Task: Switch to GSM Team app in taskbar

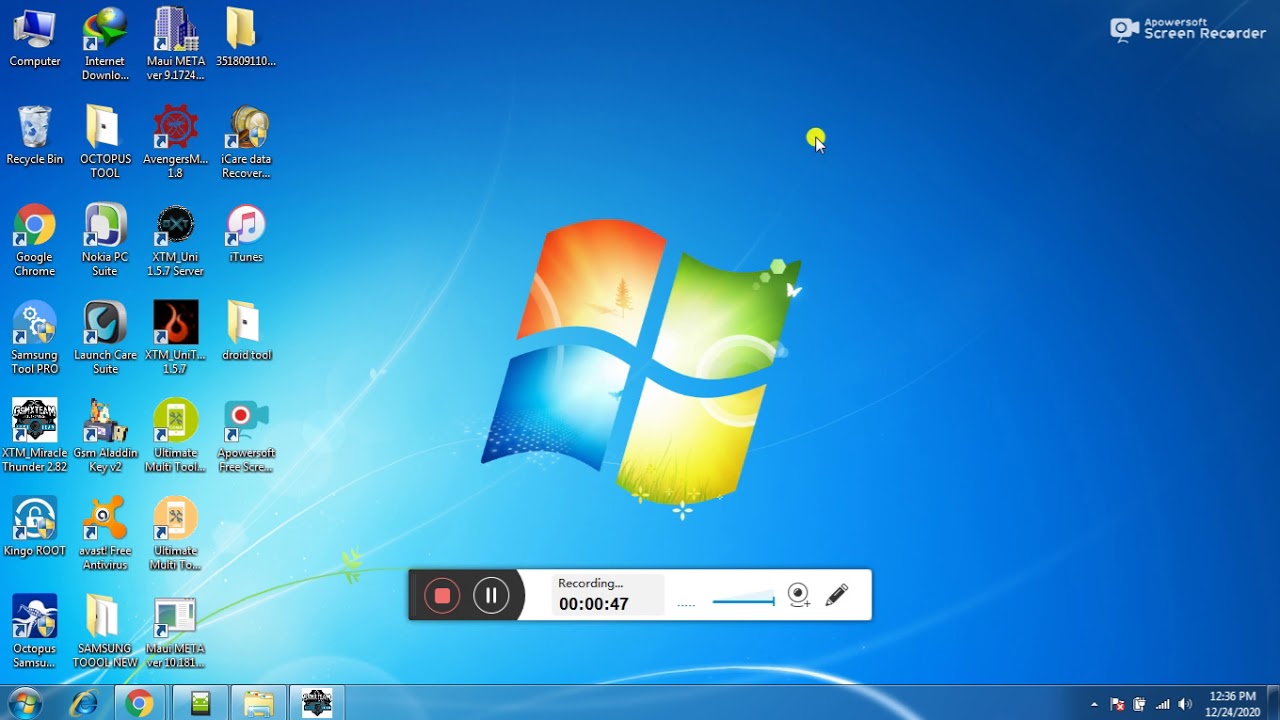Action: tap(317, 704)
